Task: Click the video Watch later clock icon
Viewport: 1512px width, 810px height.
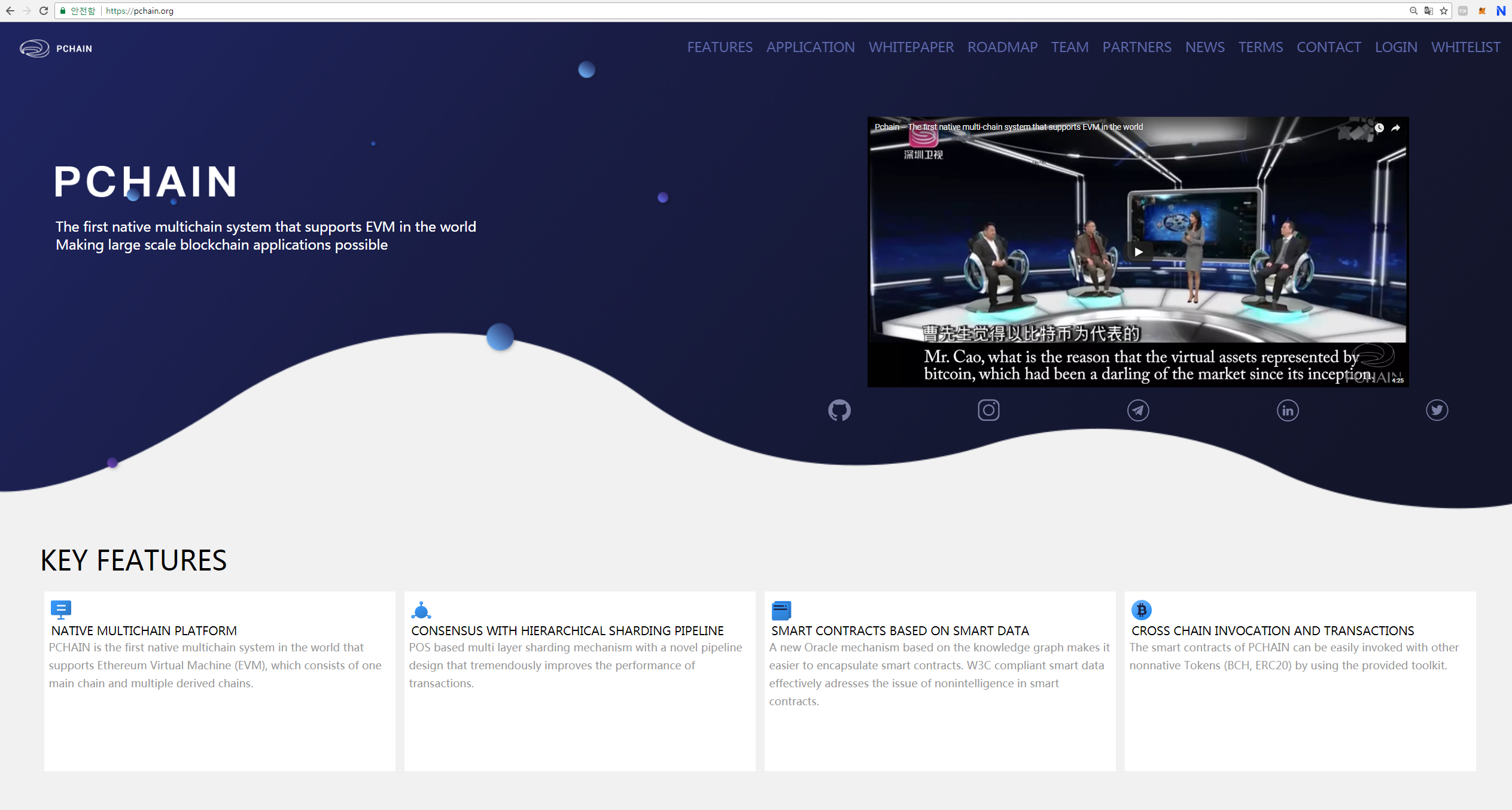Action: tap(1379, 128)
